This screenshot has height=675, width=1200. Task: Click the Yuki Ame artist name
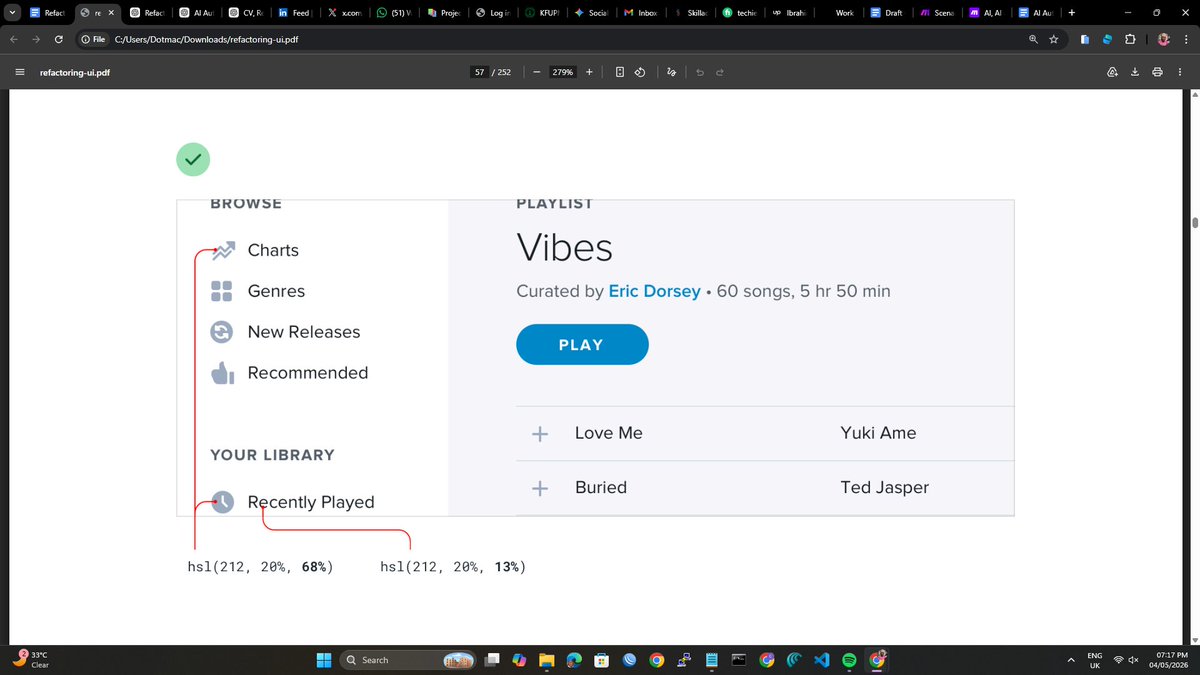click(878, 433)
